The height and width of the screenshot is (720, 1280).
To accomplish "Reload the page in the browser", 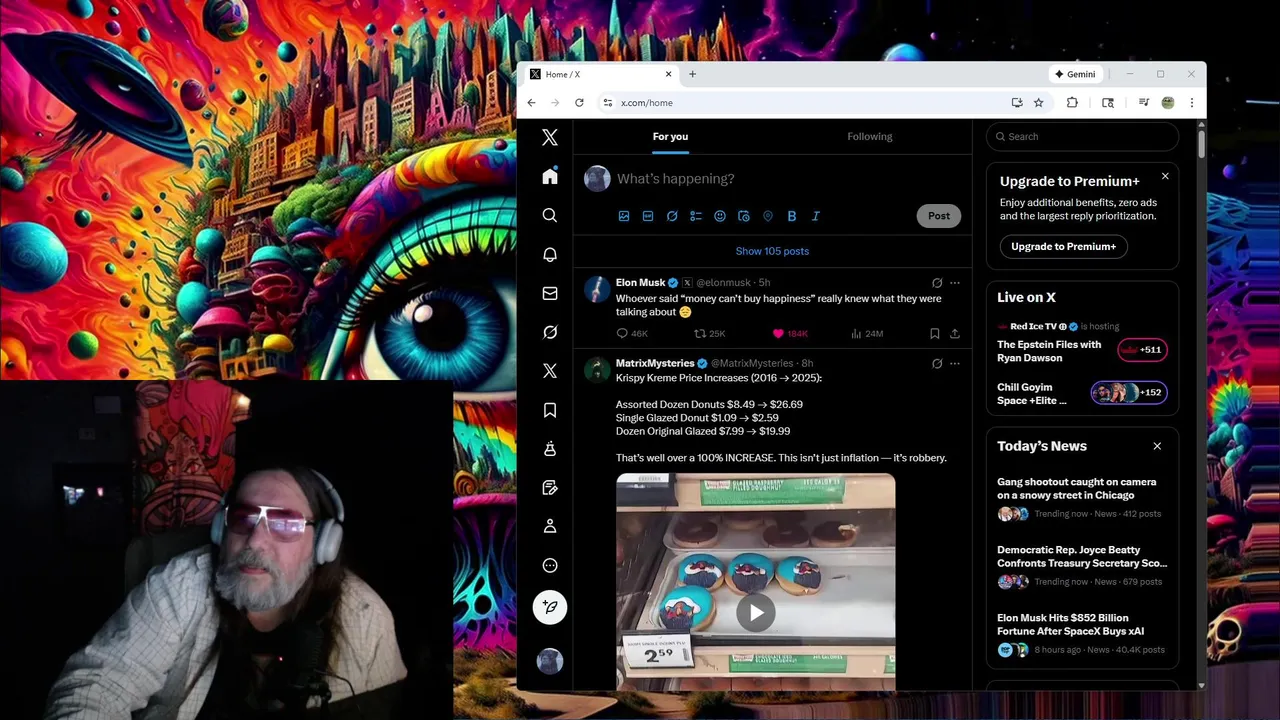I will point(579,103).
